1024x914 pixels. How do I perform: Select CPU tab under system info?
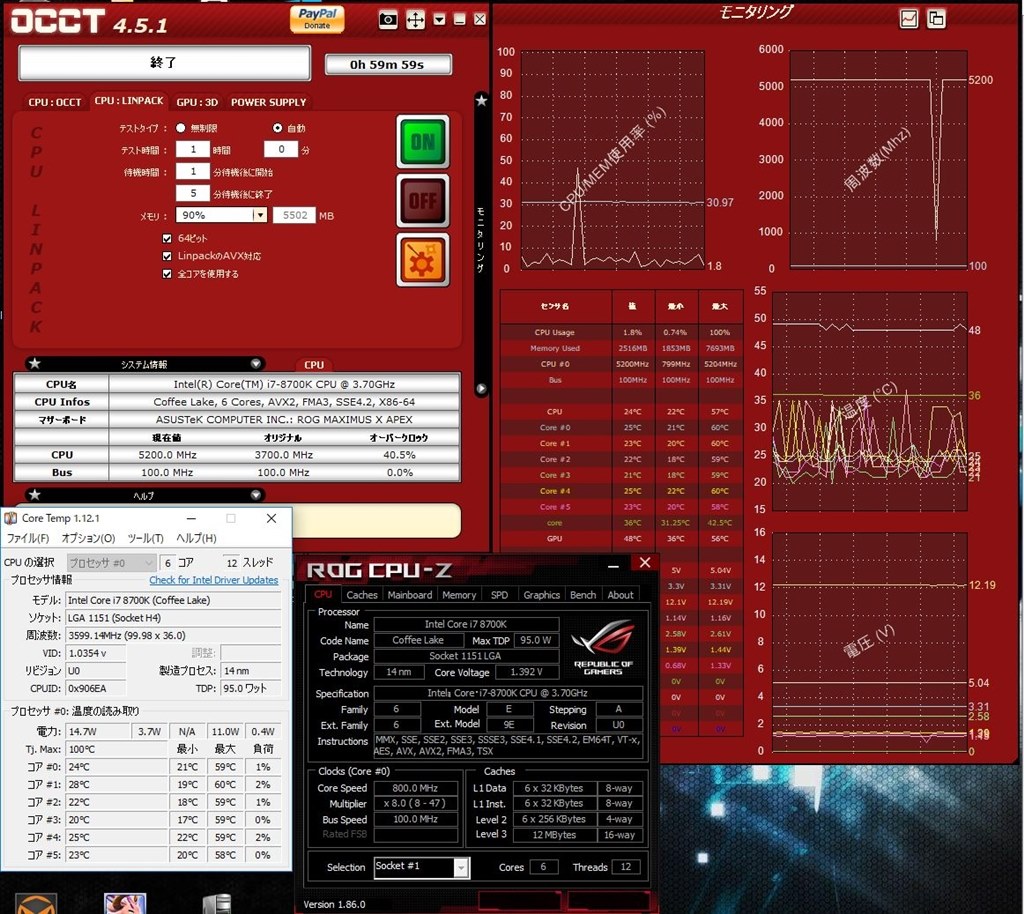pos(314,364)
